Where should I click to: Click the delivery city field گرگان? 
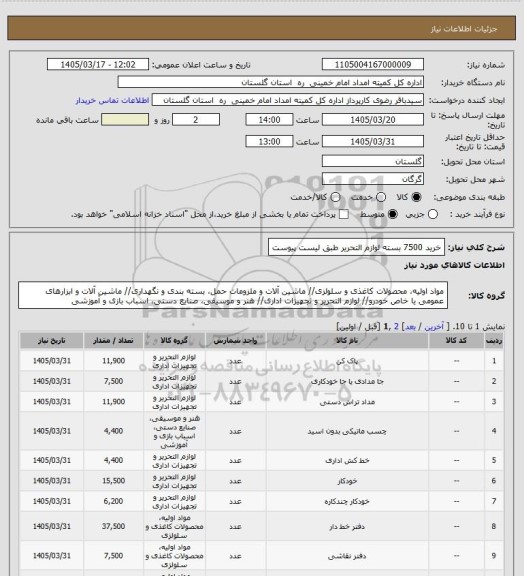pos(373,179)
